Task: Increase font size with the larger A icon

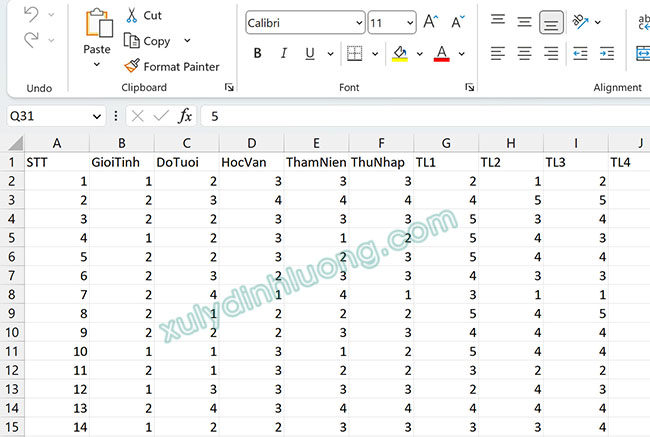Action: [431, 22]
